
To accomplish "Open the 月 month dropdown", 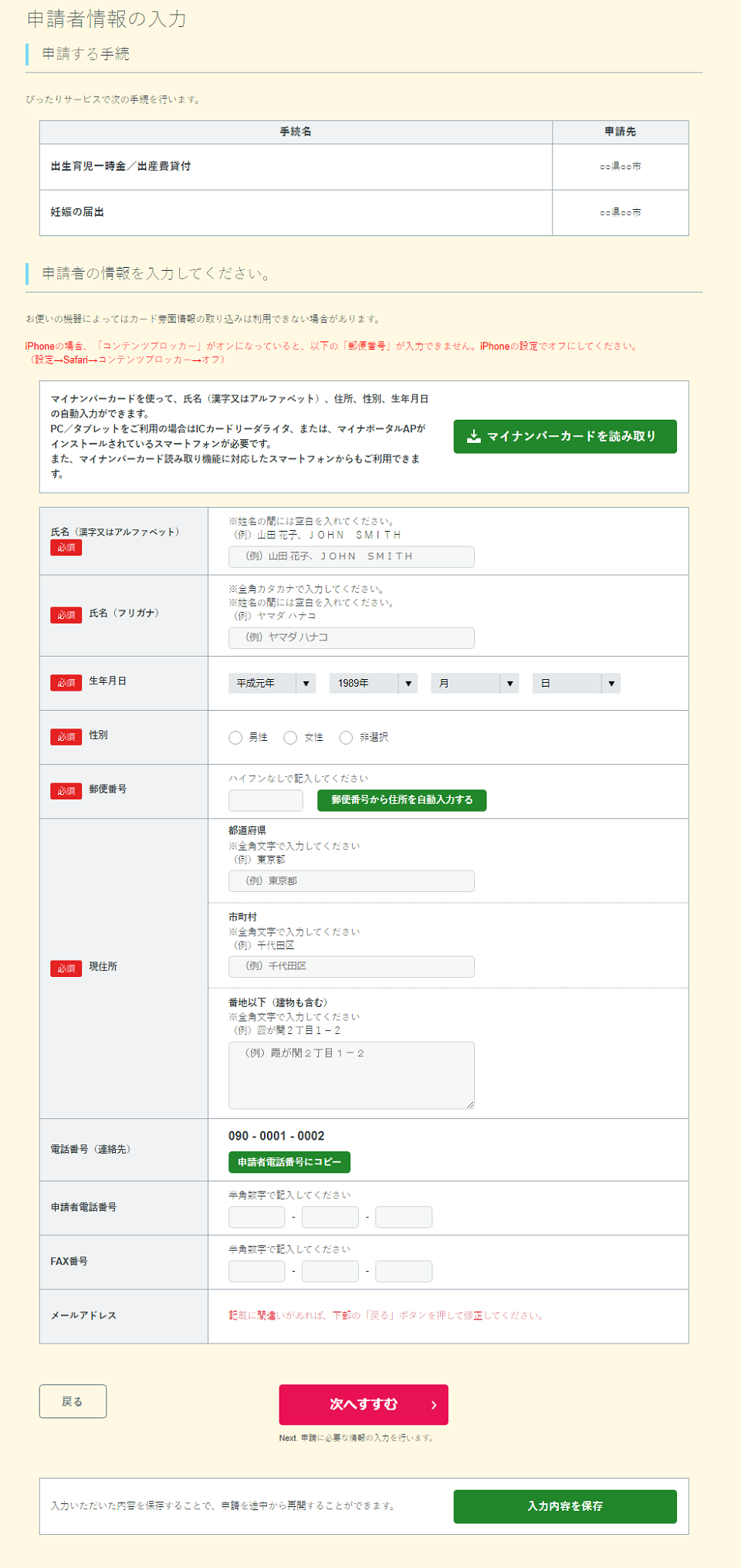I will [x=475, y=683].
